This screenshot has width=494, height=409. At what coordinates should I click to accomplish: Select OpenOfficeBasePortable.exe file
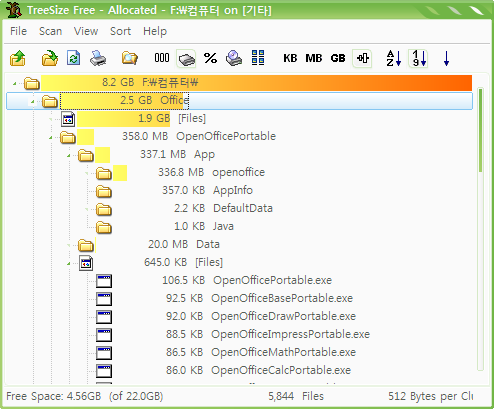tap(282, 298)
